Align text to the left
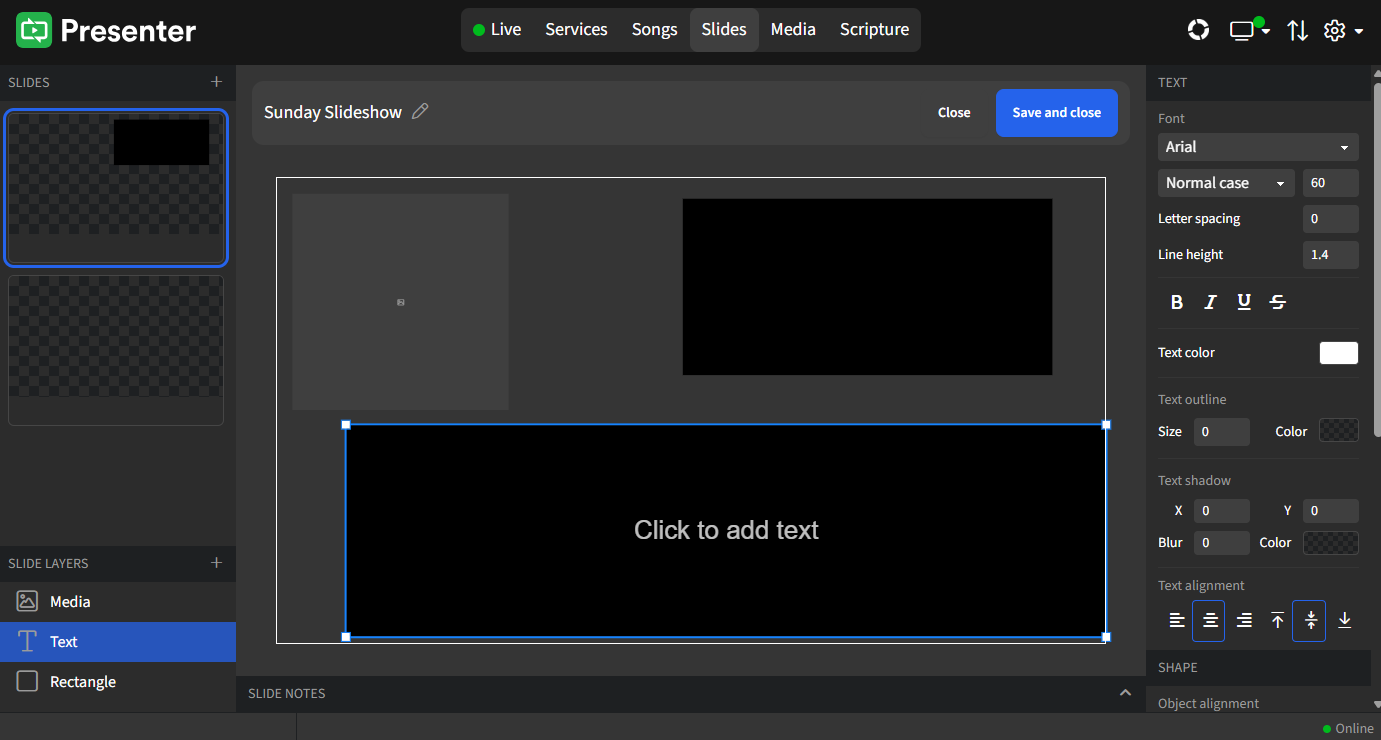Screen dimensions: 1381x740 1175,620
